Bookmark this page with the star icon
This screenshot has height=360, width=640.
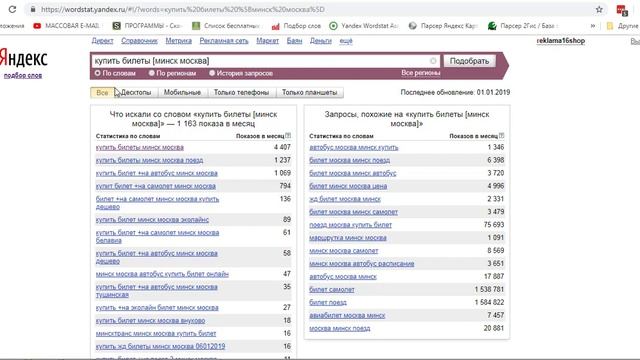tap(599, 9)
